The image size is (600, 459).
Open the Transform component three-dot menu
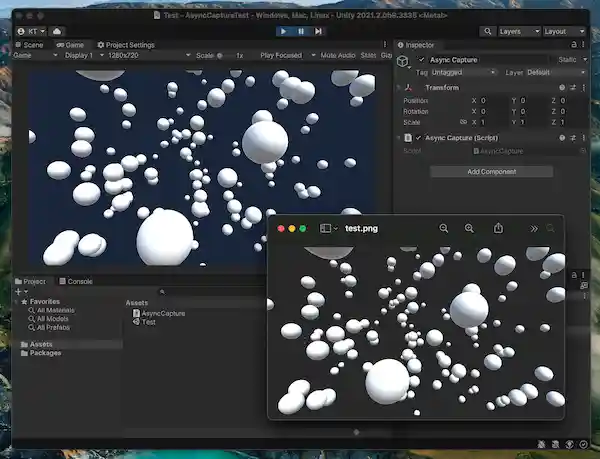(584, 88)
